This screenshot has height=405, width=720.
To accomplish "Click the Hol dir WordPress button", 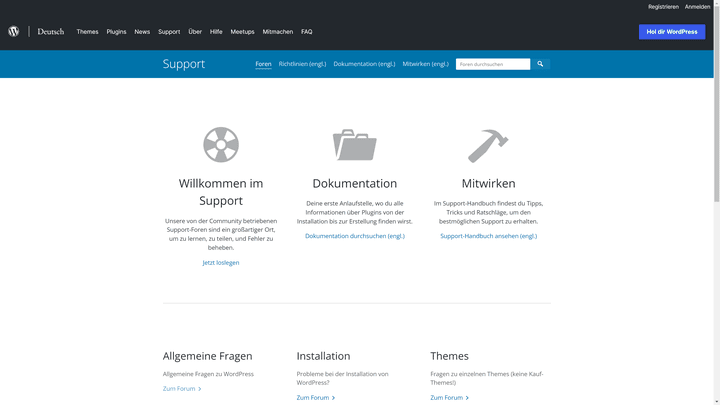I will 672,32.
